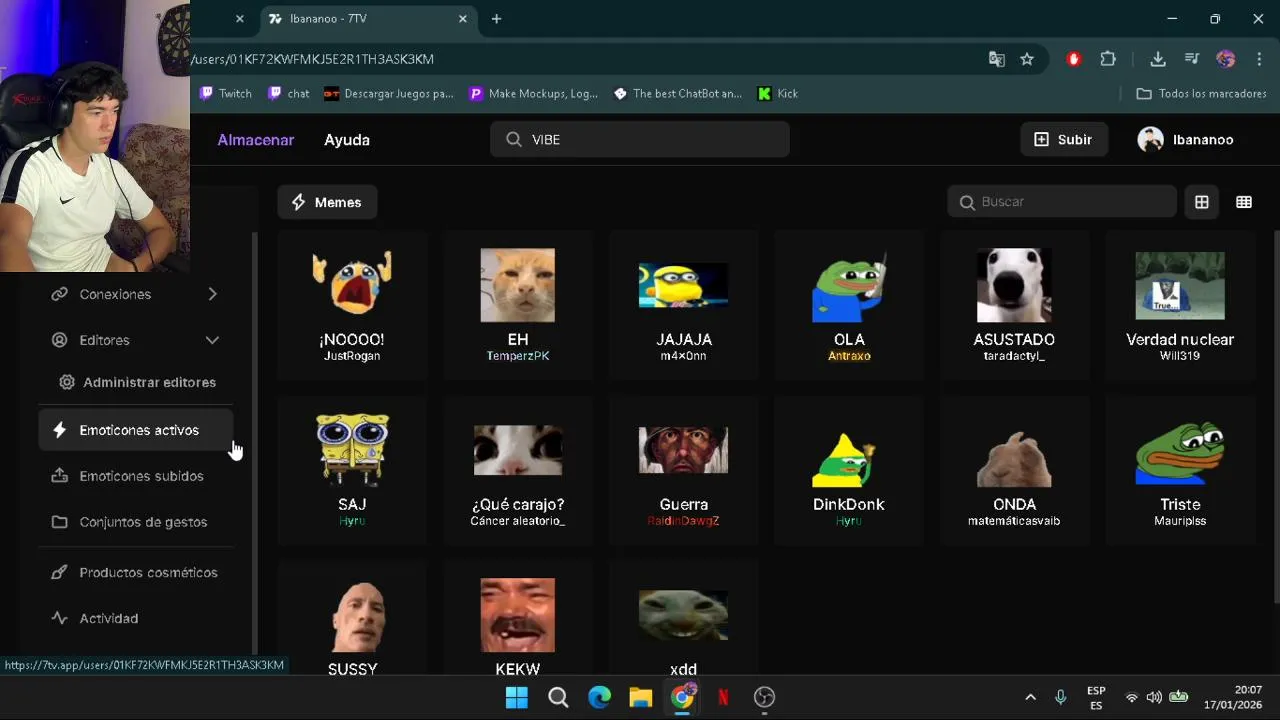Open Actividad pulse icon
The image size is (1280, 720).
[59, 618]
